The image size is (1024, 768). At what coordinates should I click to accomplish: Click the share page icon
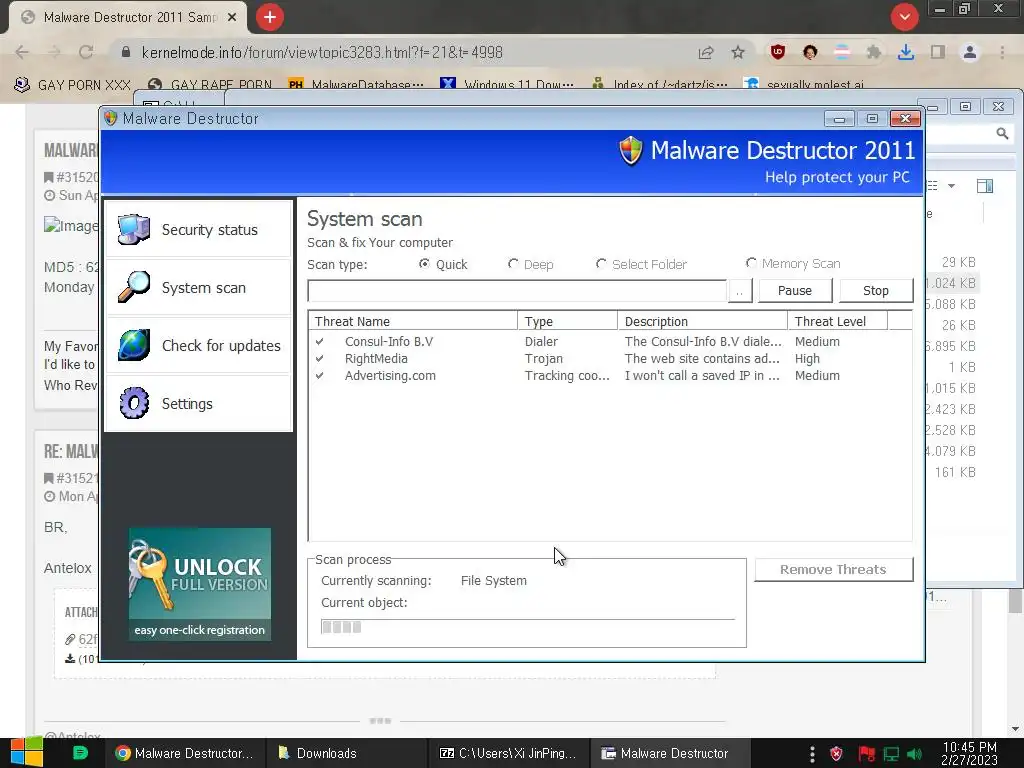[705, 53]
